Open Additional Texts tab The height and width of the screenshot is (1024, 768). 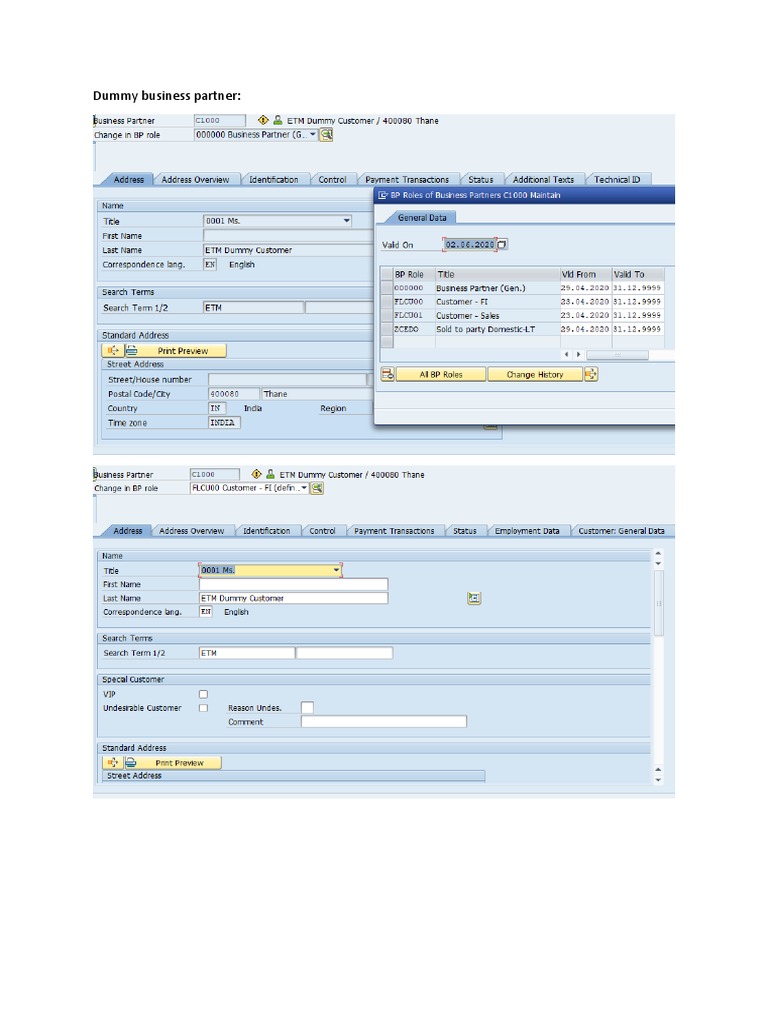pos(543,180)
